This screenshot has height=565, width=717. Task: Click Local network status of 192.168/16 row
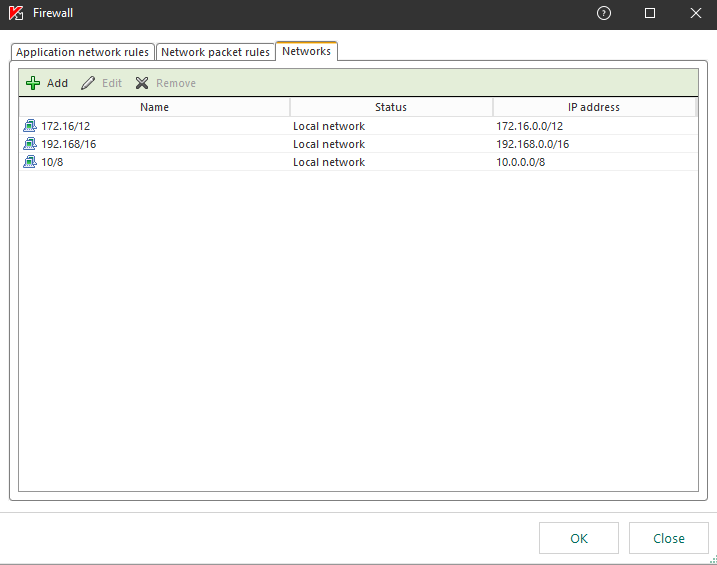point(329,144)
